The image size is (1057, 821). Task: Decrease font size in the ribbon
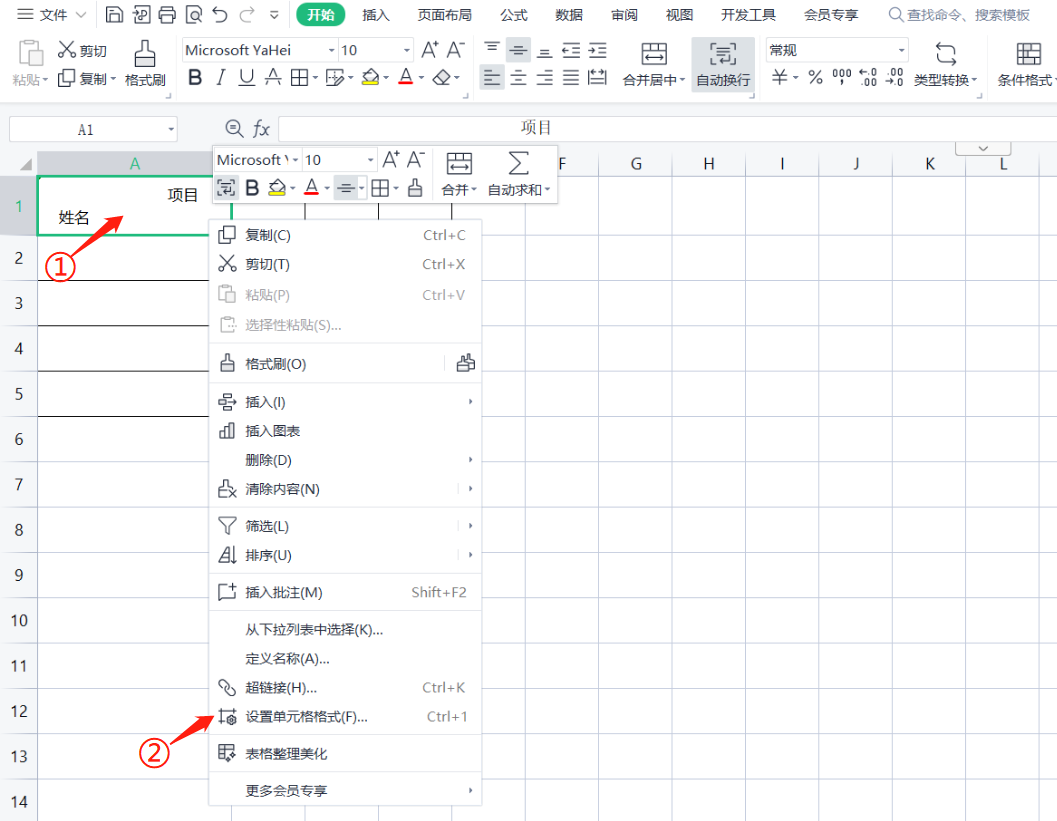point(455,50)
